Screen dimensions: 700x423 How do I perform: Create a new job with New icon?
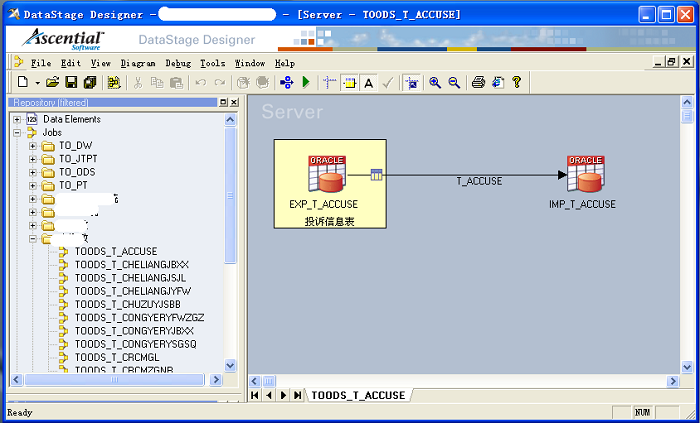pyautogui.click(x=23, y=83)
